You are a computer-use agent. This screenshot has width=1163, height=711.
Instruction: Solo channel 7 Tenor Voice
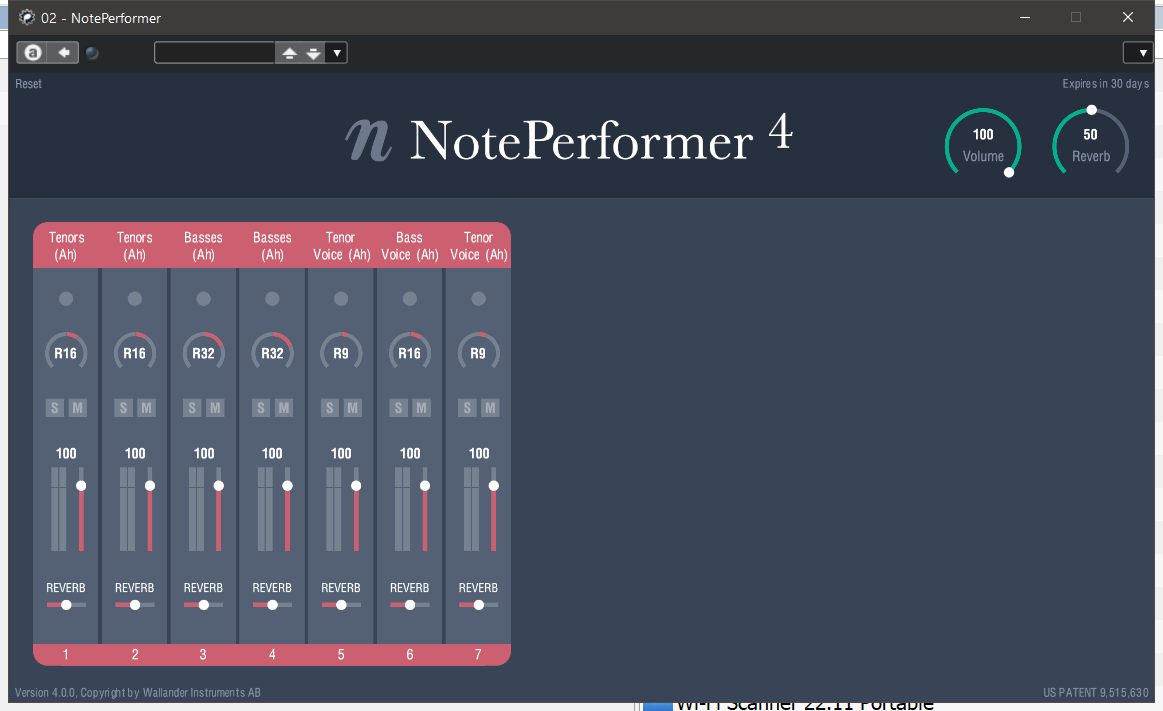click(467, 408)
